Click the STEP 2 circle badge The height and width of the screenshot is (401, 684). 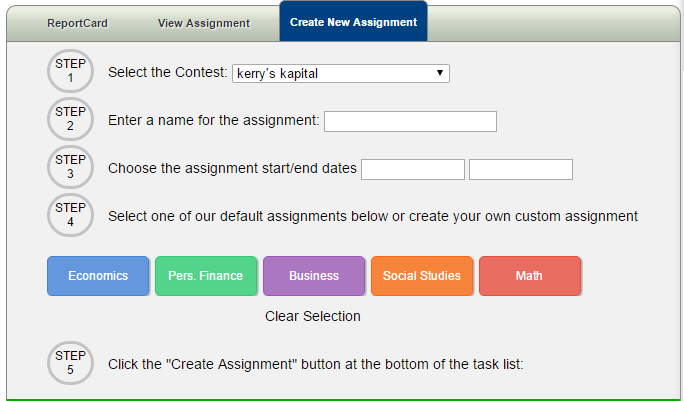pos(70,119)
